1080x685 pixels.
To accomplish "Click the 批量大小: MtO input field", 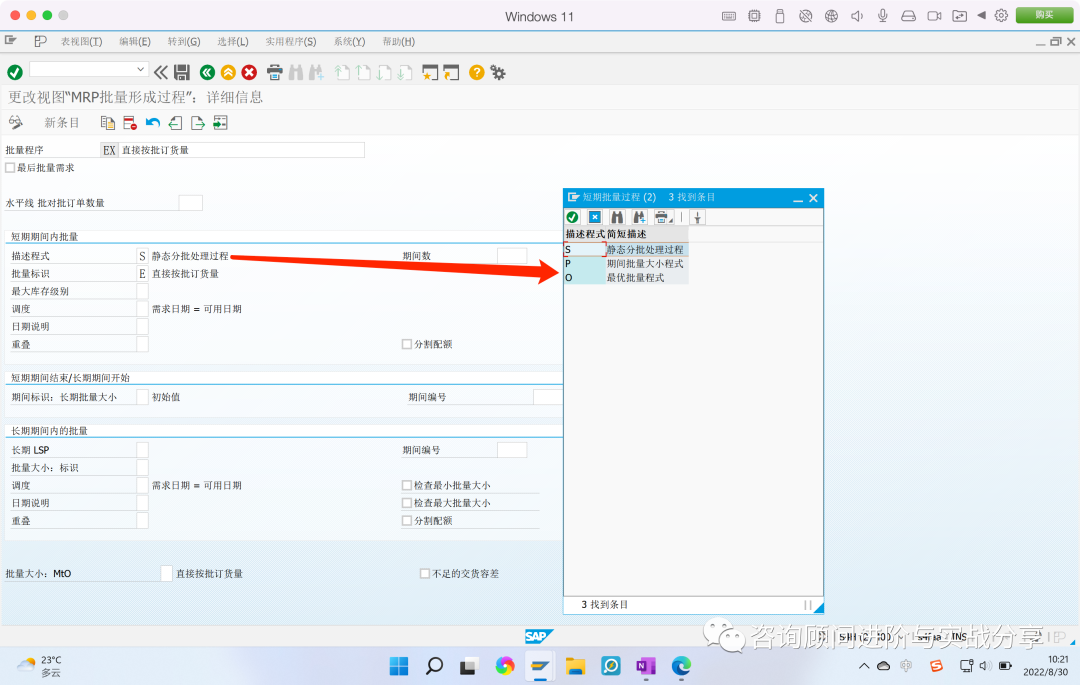I will pyautogui.click(x=166, y=573).
